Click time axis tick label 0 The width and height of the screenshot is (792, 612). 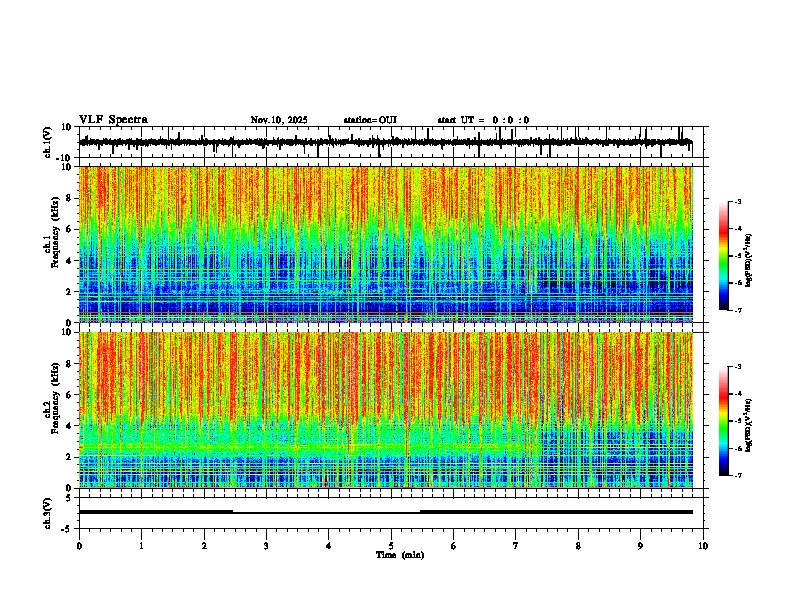click(x=79, y=546)
